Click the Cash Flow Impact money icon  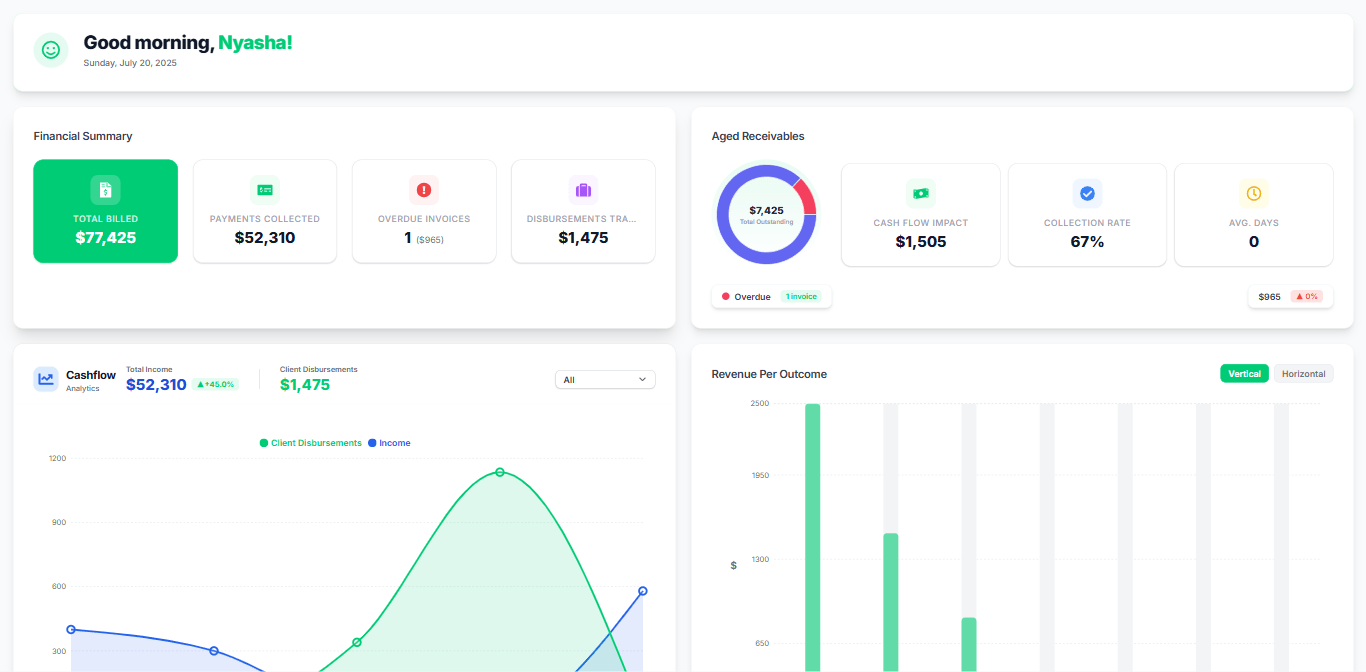click(x=920, y=191)
